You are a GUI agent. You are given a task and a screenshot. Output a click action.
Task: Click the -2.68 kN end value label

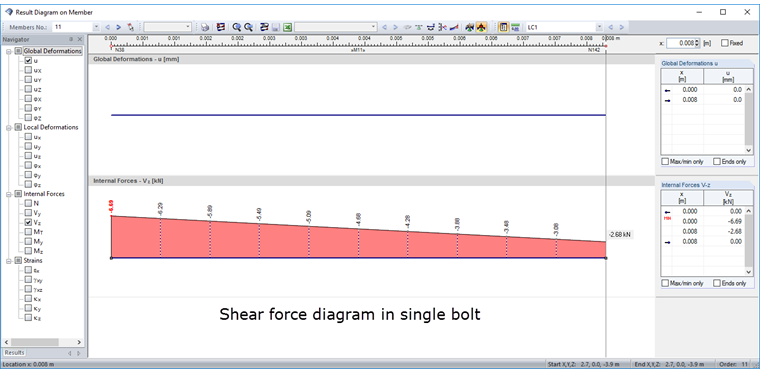(x=620, y=234)
